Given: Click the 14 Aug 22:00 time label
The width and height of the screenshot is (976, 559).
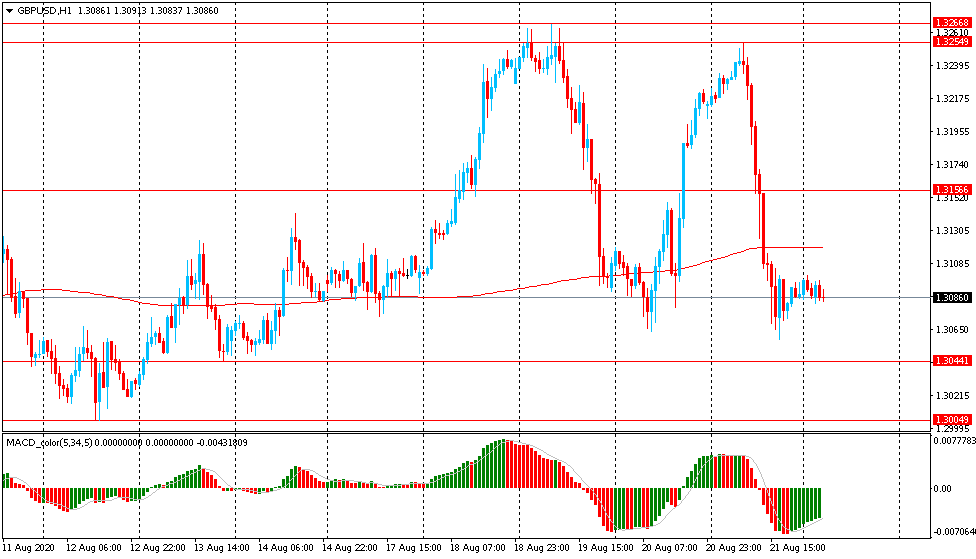Looking at the screenshot, I should click(350, 548).
